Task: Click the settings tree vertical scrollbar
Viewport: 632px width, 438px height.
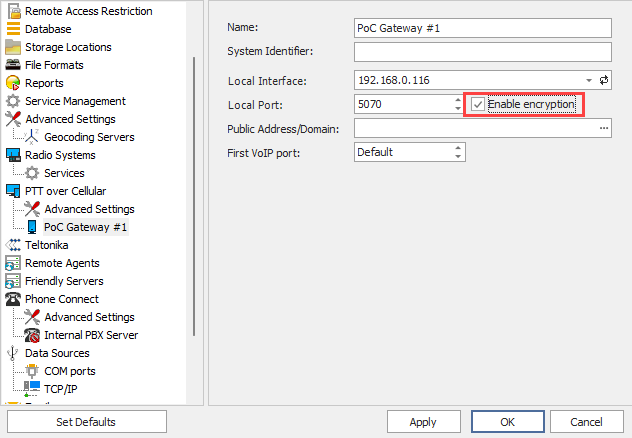Action: coord(194,197)
